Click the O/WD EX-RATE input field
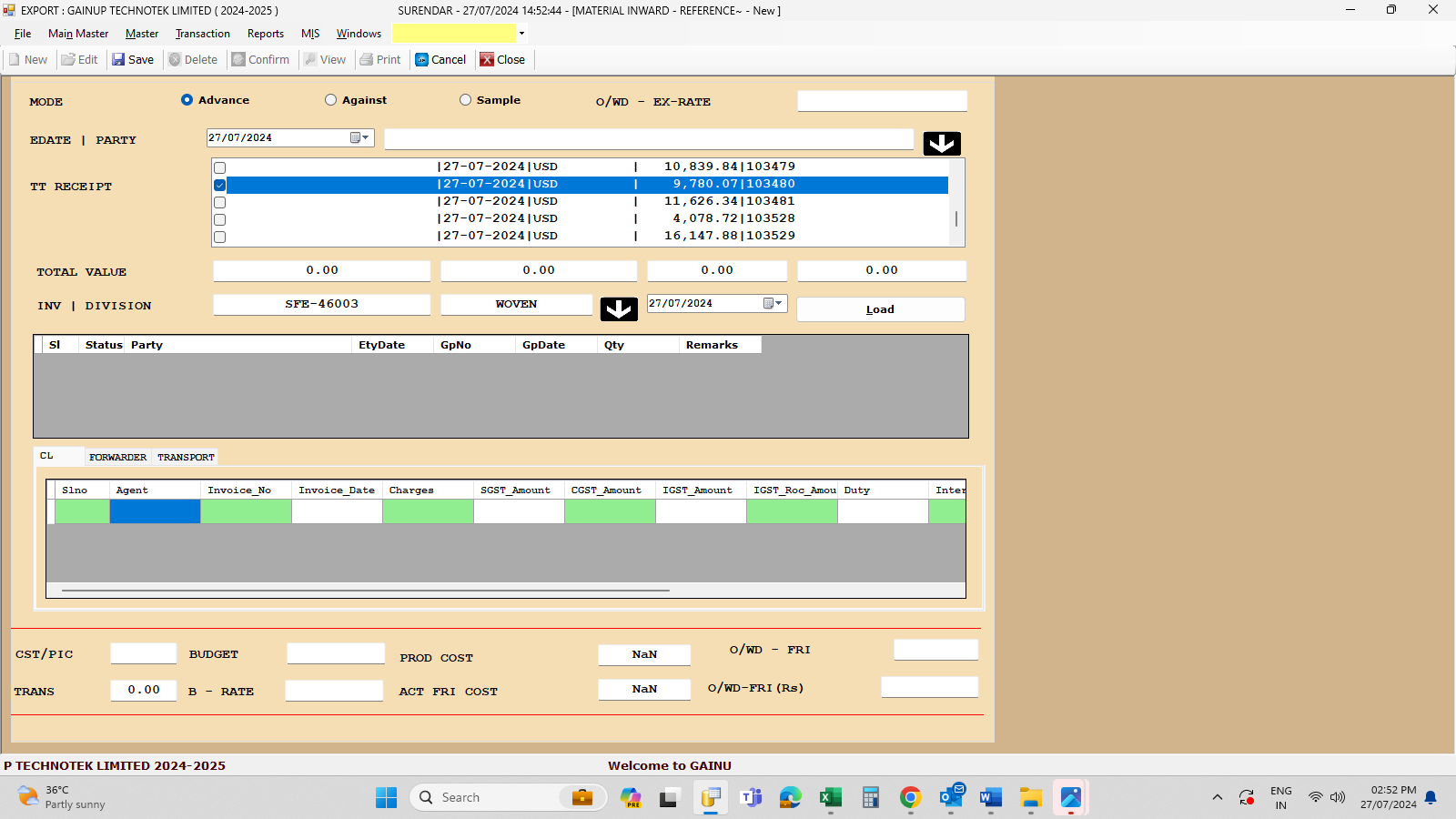The image size is (1456, 819). [882, 101]
